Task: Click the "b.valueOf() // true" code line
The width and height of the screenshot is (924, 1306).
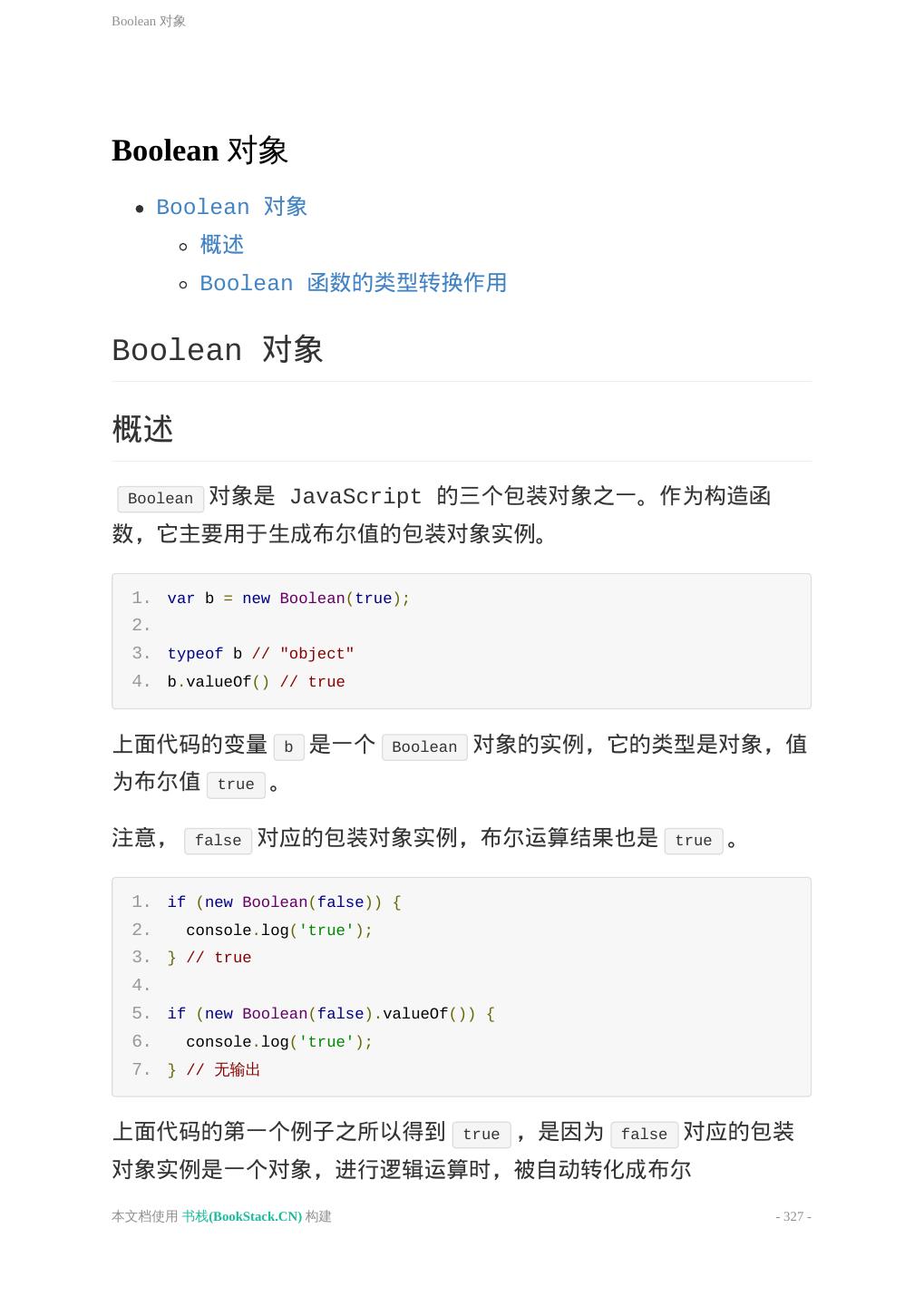Action: pyautogui.click(x=256, y=682)
